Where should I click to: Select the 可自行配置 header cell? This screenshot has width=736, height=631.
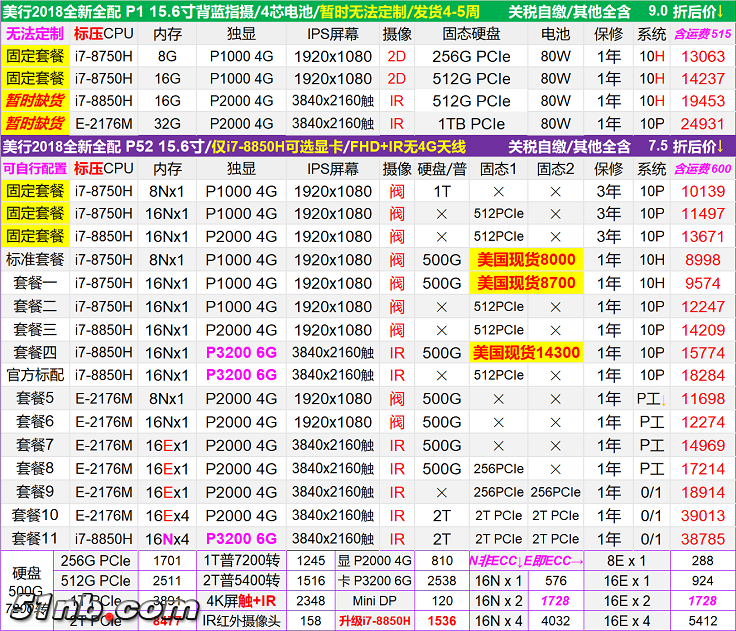tap(35, 168)
